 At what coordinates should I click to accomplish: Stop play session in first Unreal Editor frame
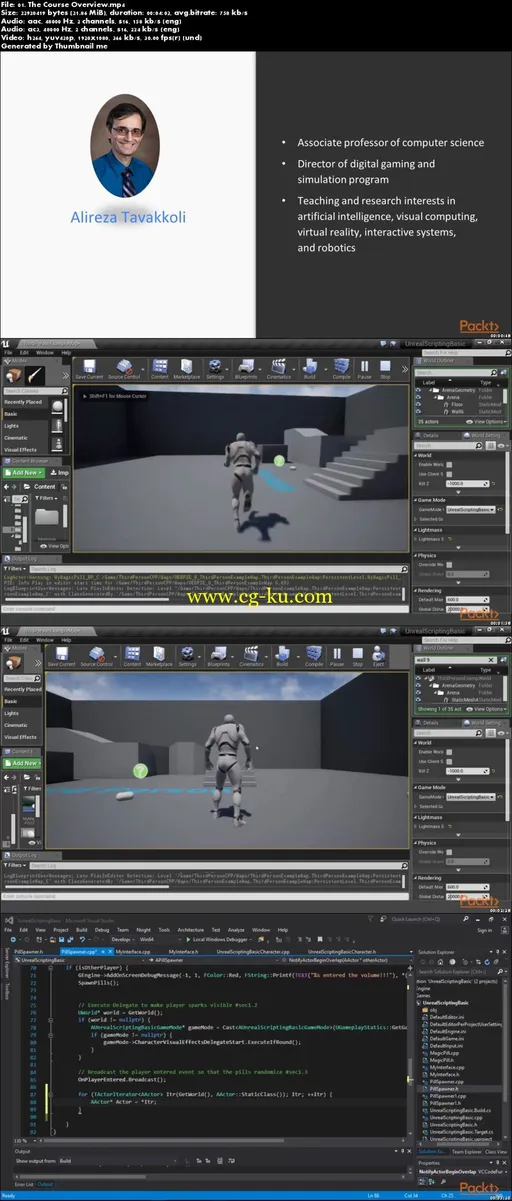tap(386, 367)
